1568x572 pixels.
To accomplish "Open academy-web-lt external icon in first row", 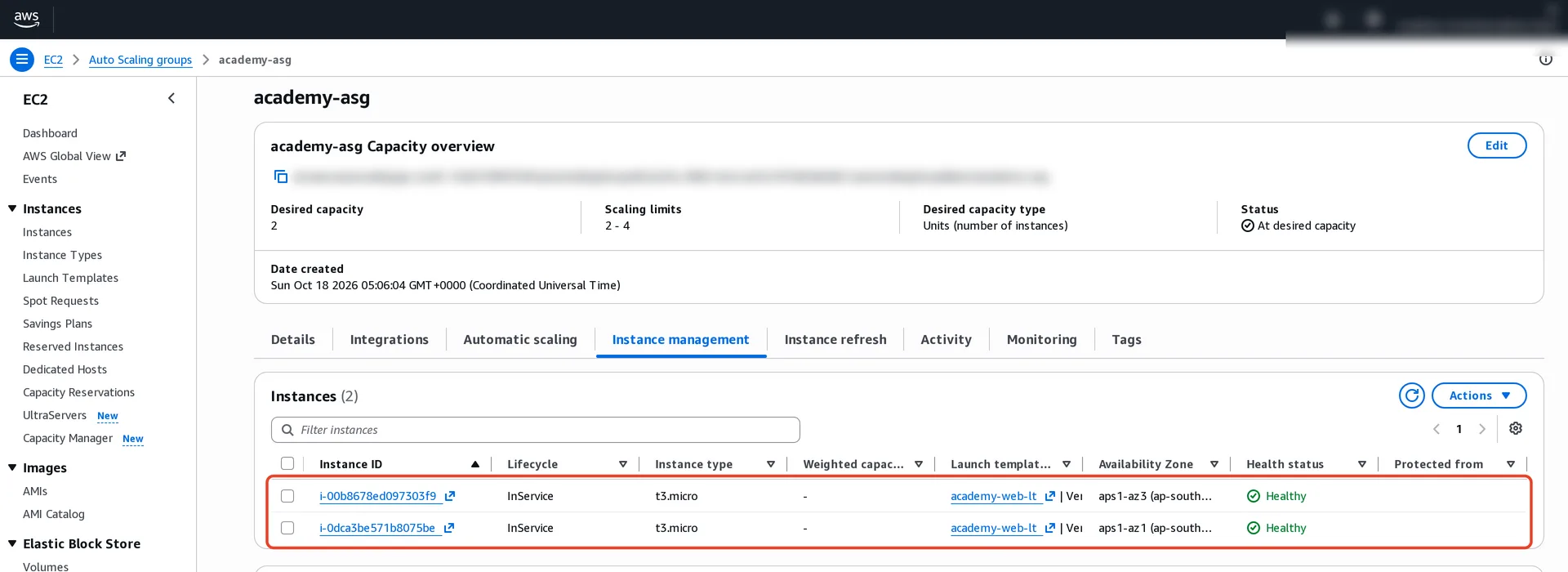I will pos(1050,496).
